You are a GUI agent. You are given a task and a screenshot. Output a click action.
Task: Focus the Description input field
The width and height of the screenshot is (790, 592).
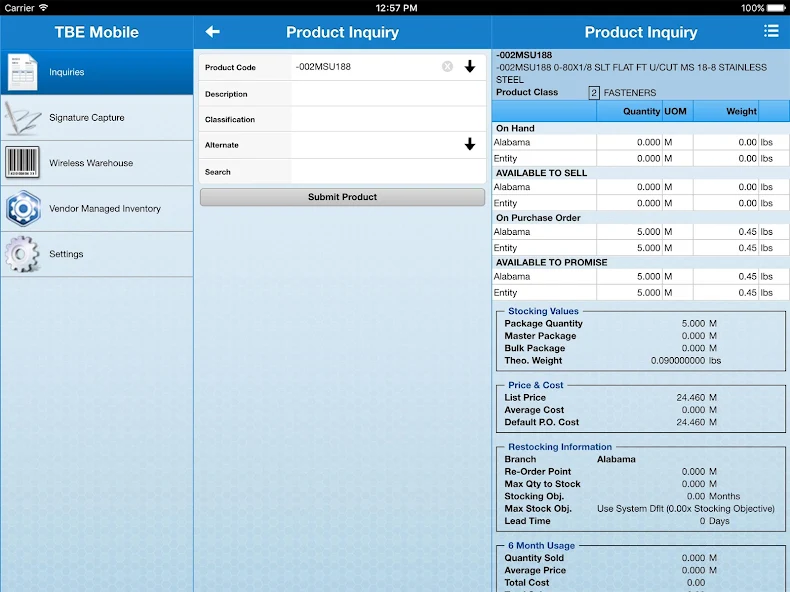pos(388,94)
